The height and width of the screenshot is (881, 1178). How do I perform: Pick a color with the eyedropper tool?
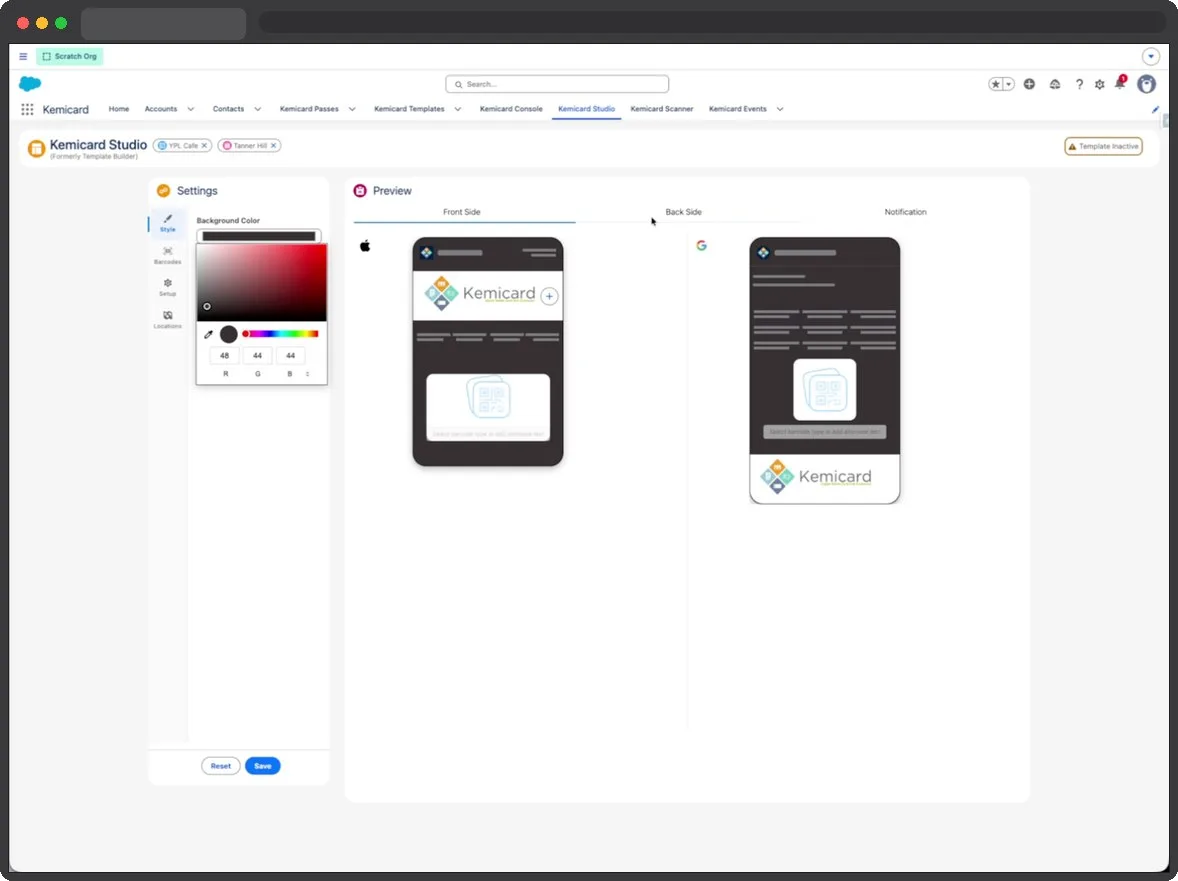coord(208,334)
